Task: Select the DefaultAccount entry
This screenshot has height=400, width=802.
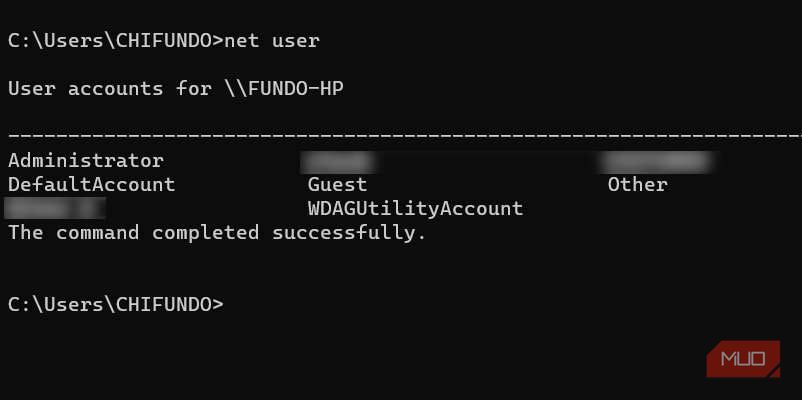Action: click(91, 184)
